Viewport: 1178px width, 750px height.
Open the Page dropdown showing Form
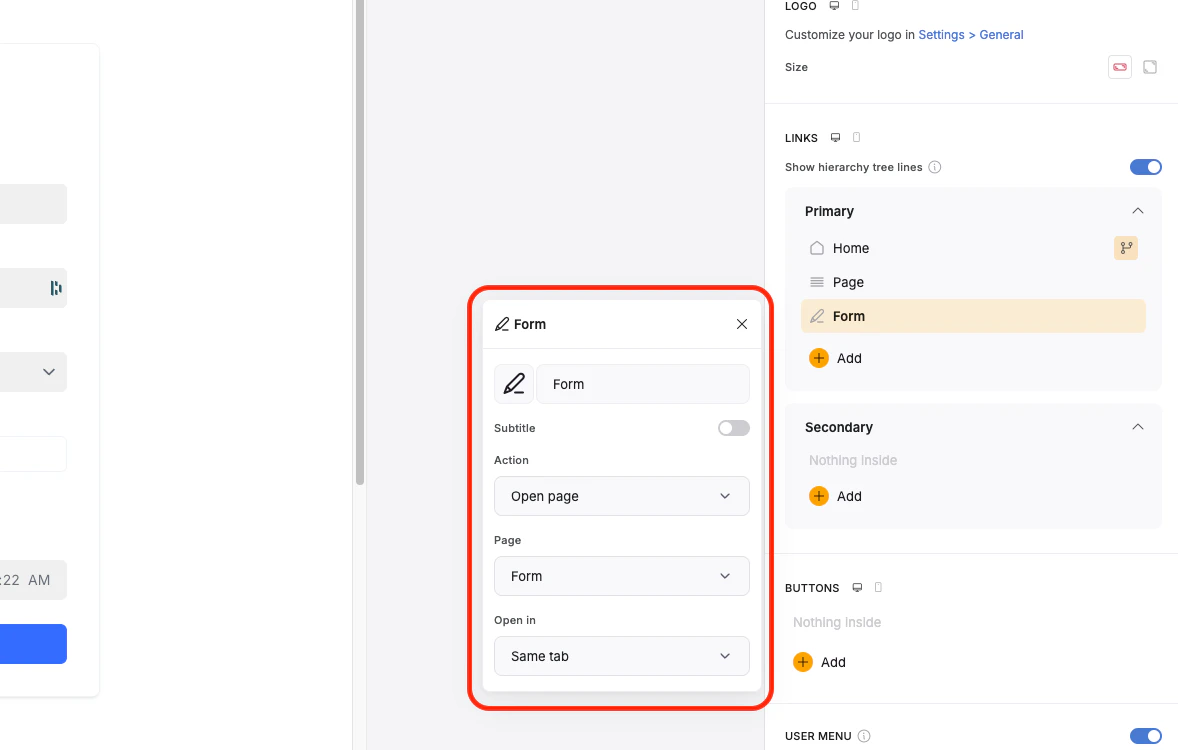tap(621, 576)
